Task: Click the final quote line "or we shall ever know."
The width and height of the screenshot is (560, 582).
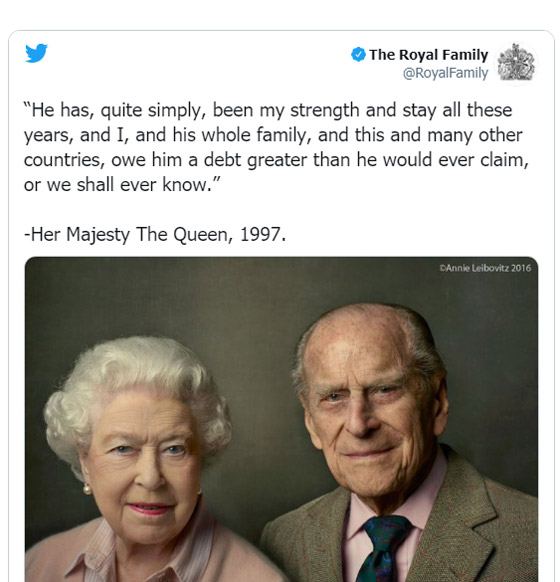Action: point(122,185)
